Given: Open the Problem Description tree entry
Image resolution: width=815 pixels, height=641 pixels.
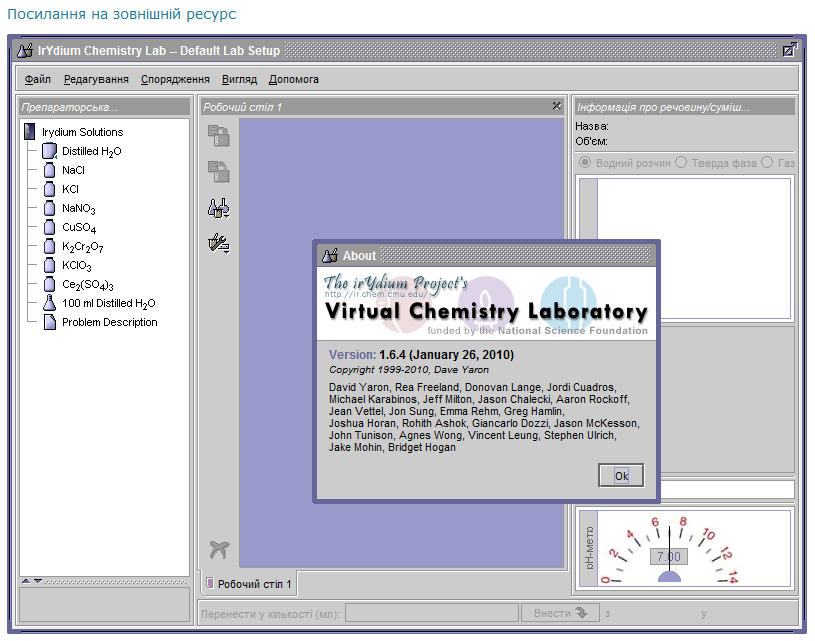Looking at the screenshot, I should tap(110, 322).
